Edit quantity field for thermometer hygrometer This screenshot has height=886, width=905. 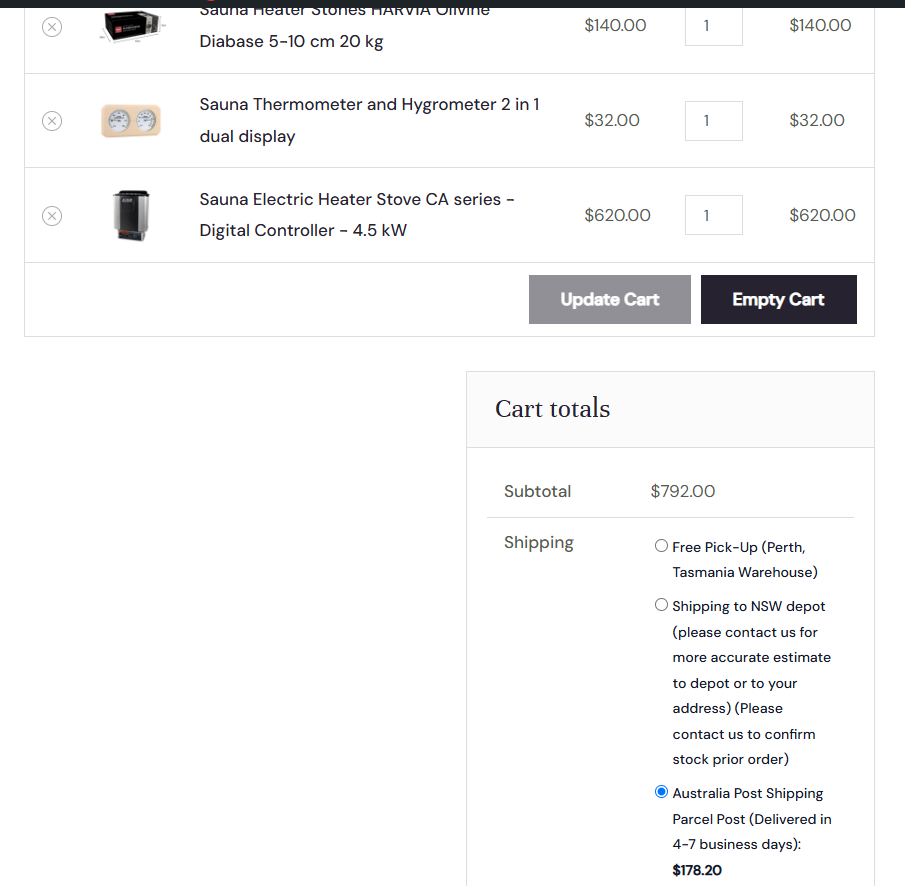(x=713, y=121)
